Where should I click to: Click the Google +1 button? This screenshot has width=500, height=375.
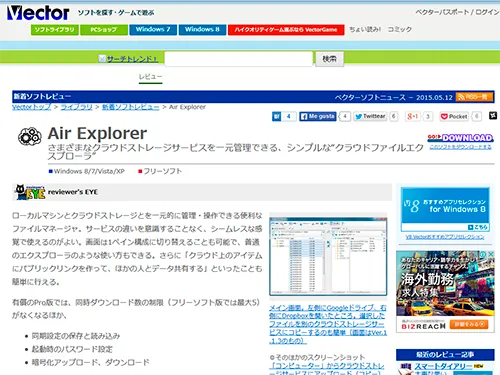412,116
